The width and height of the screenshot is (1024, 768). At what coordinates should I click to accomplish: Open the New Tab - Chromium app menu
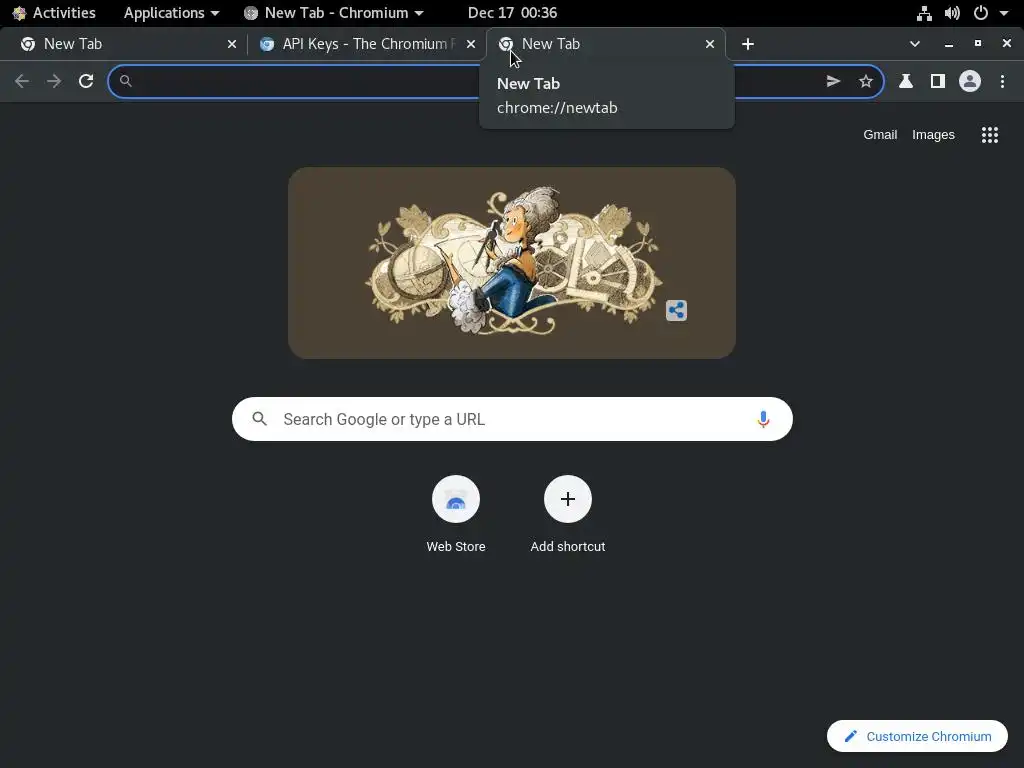[x=334, y=12]
